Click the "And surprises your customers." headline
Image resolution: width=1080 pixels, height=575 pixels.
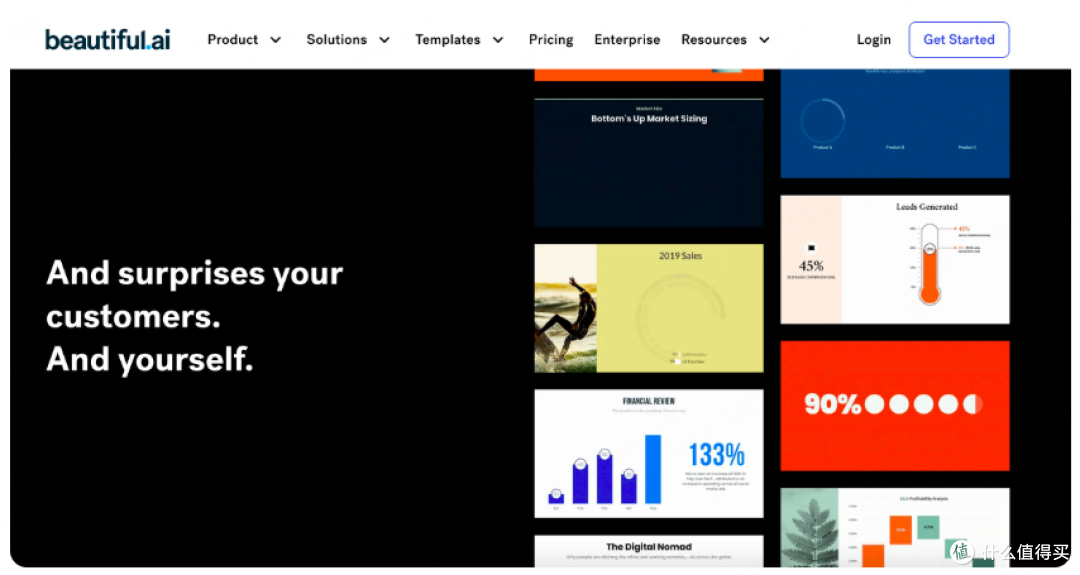tap(194, 295)
